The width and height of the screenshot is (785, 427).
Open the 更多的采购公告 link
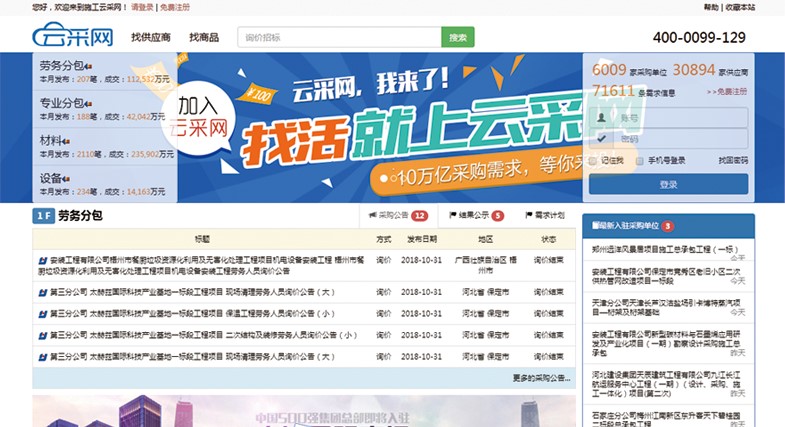(541, 379)
